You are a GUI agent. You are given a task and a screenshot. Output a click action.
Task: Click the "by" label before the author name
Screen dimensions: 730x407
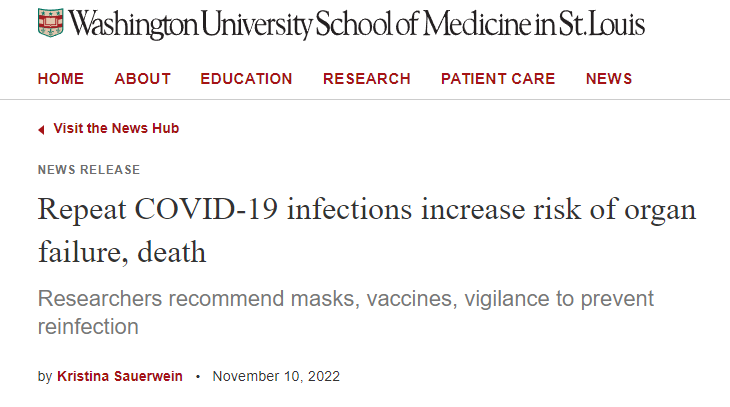pos(45,377)
